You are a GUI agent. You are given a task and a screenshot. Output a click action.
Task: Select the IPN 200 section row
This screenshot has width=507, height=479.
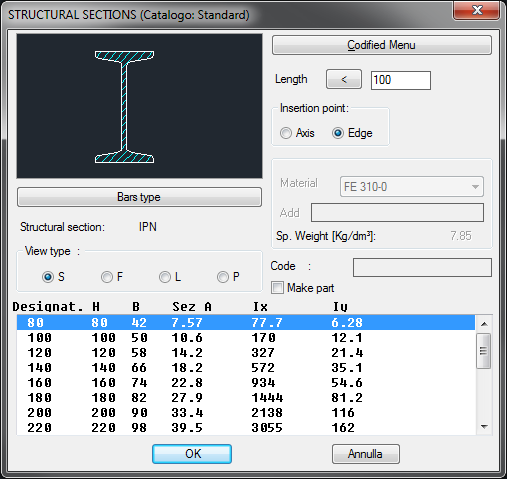click(x=246, y=413)
